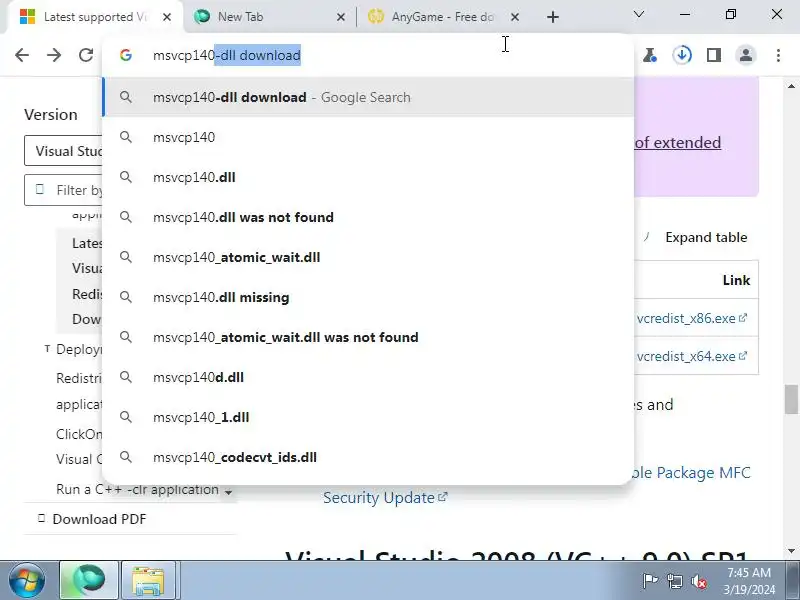This screenshot has width=800, height=600.
Task: Open 'Run a C++ -clr application' item
Action: [138, 489]
